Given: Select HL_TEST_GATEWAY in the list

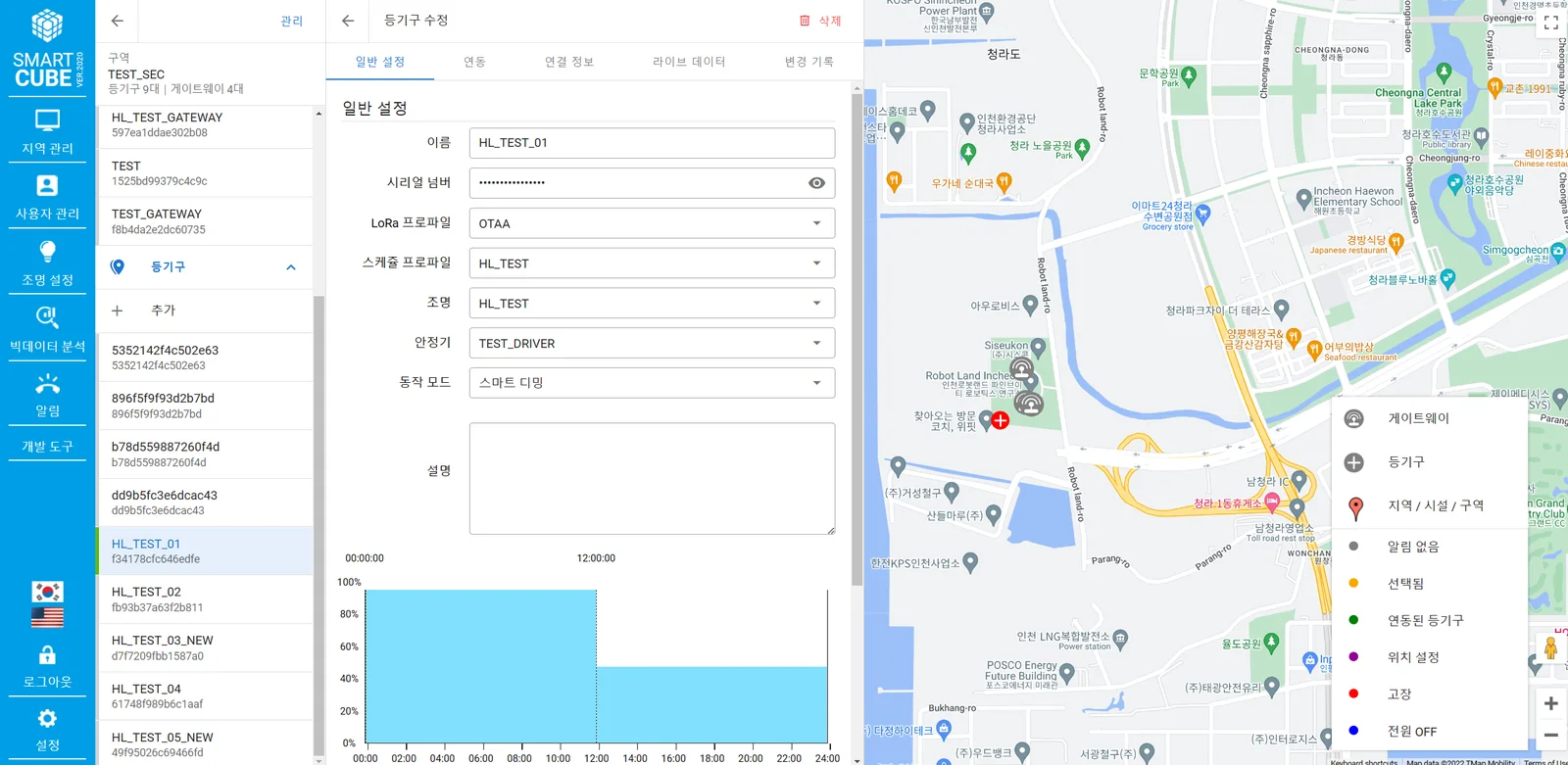Looking at the screenshot, I should point(204,124).
